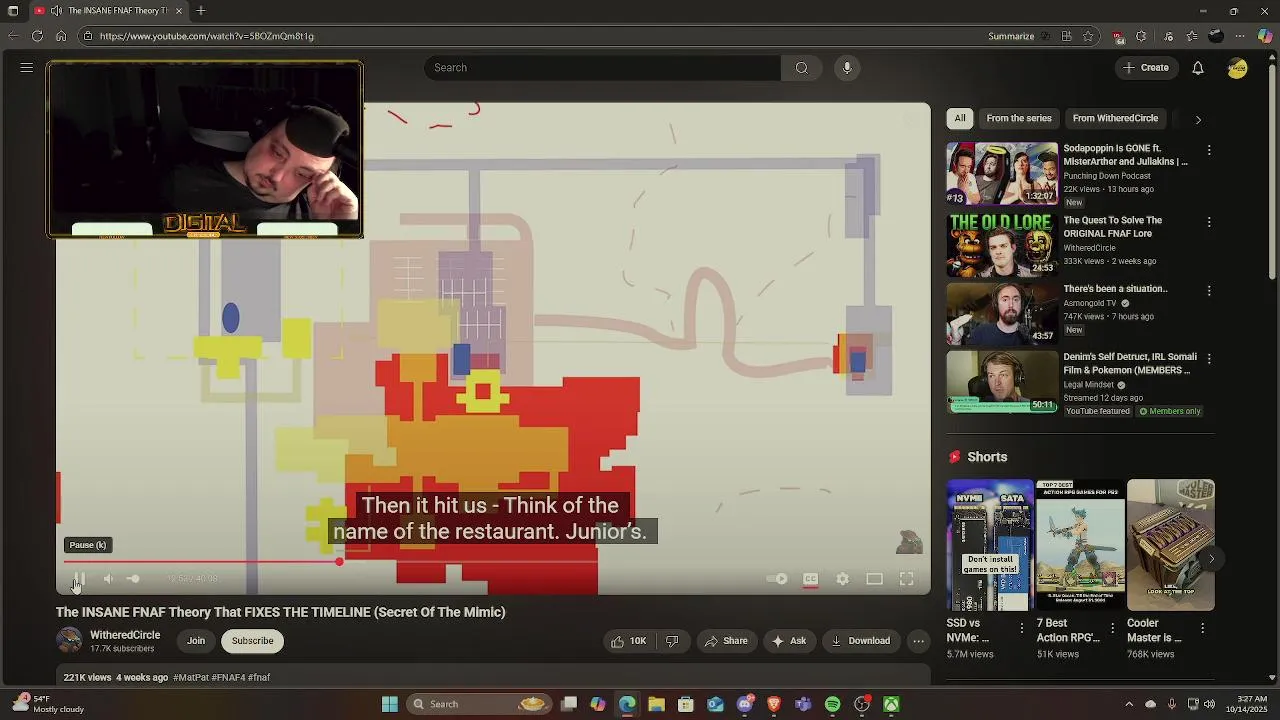Go to browser home page
1280x720 pixels.
[61, 36]
